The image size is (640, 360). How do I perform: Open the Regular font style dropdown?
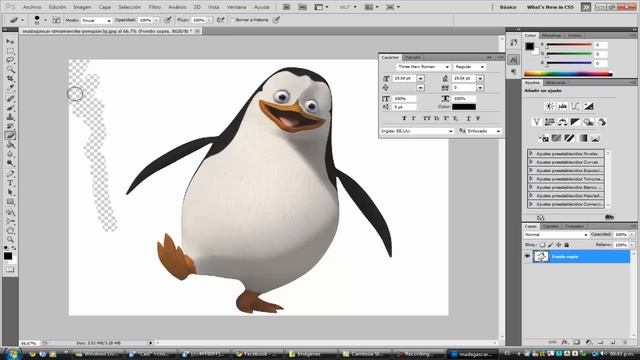pos(469,67)
